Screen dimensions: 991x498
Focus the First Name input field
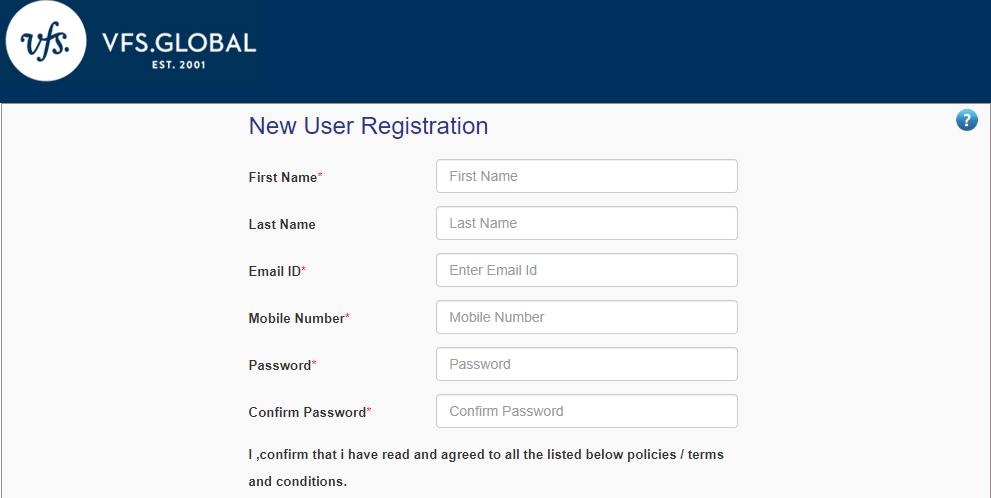tap(587, 176)
